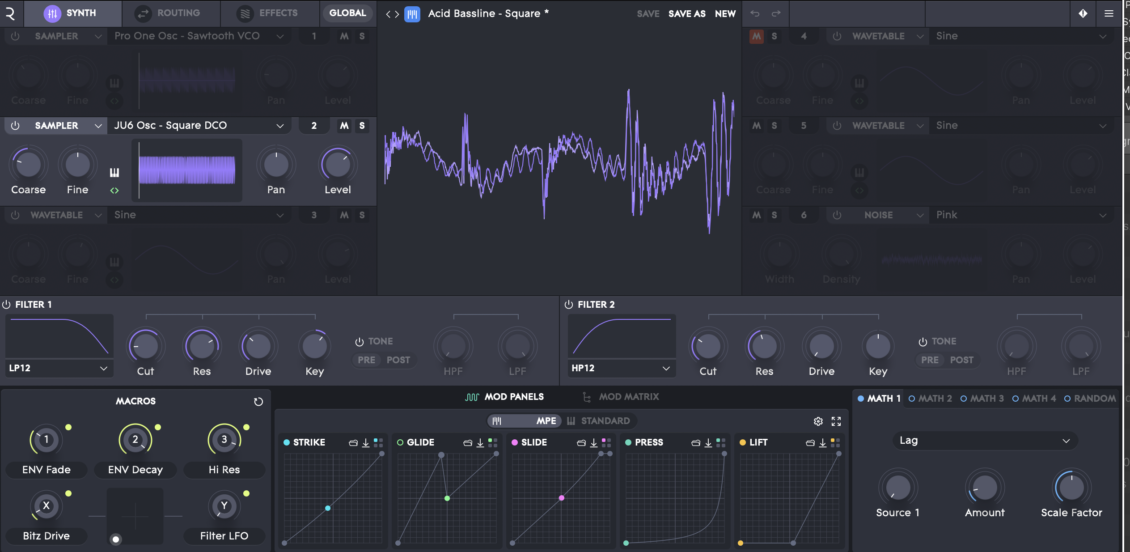Toggle Filter 1 power button
Screen dimensions: 1130x552
point(6,305)
